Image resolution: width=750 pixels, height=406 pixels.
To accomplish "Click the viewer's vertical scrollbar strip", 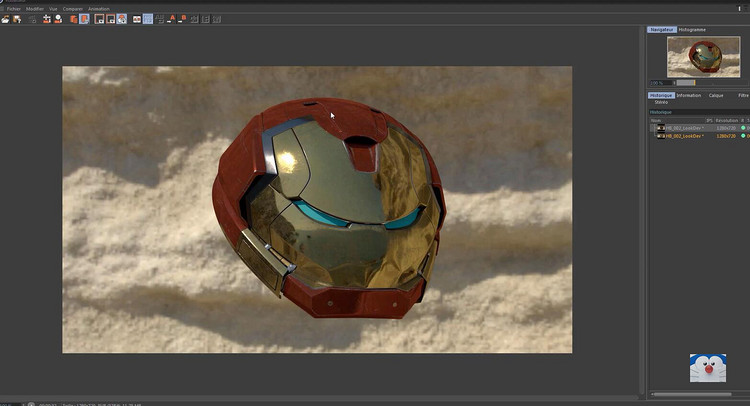I will click(641, 210).
